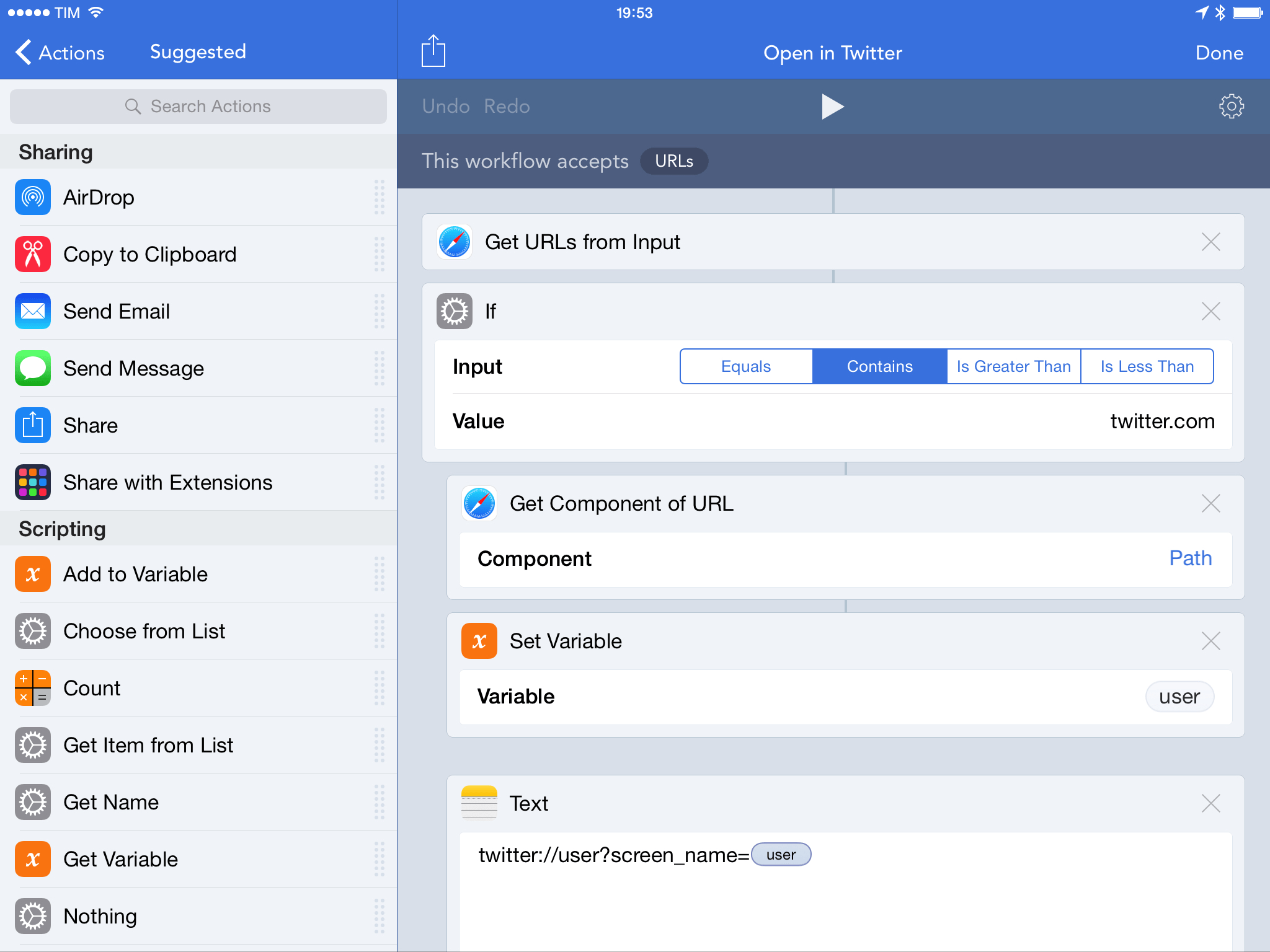1270x952 pixels.
Task: Remove the Text action
Action: click(1210, 803)
